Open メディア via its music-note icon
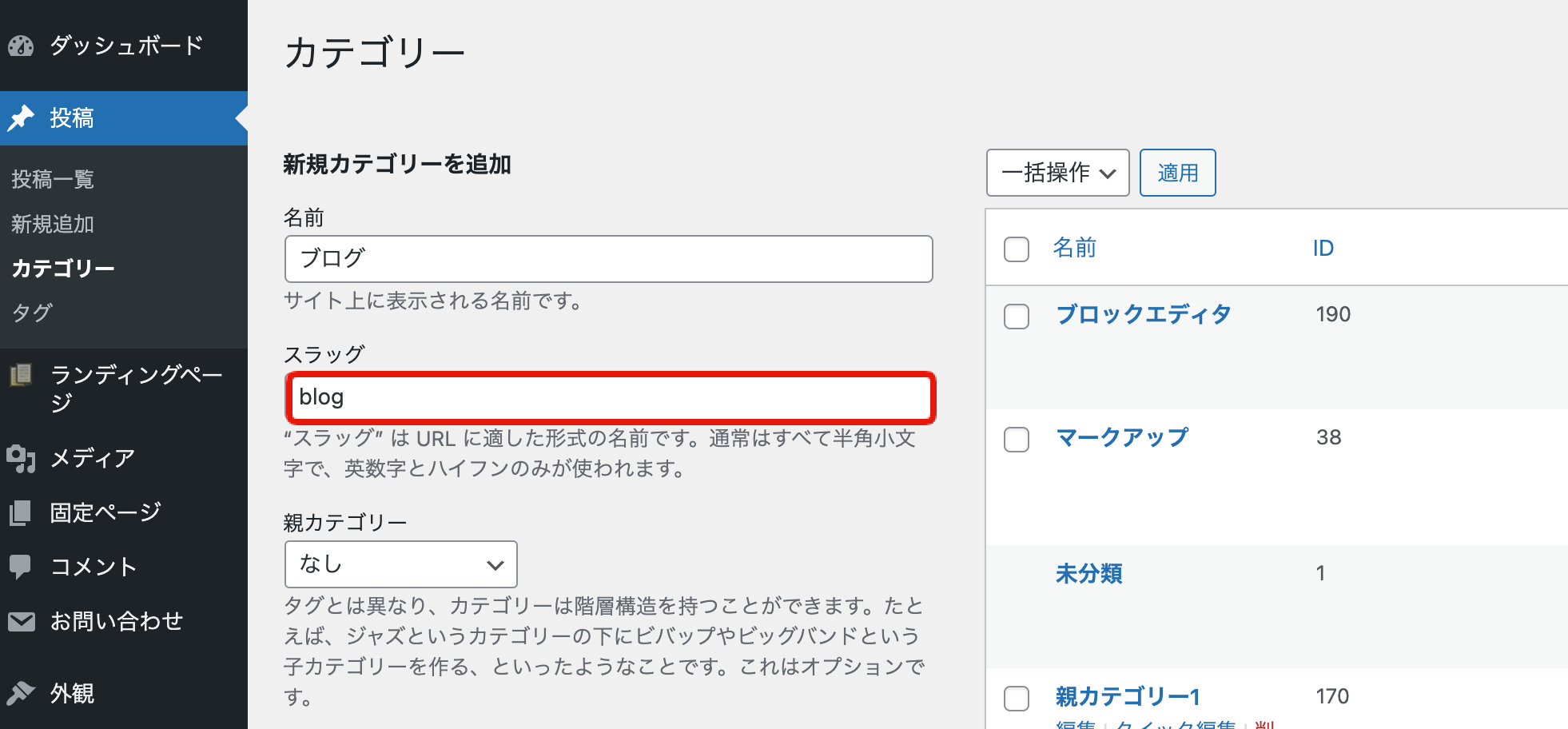This screenshot has height=729, width=1568. [x=22, y=458]
